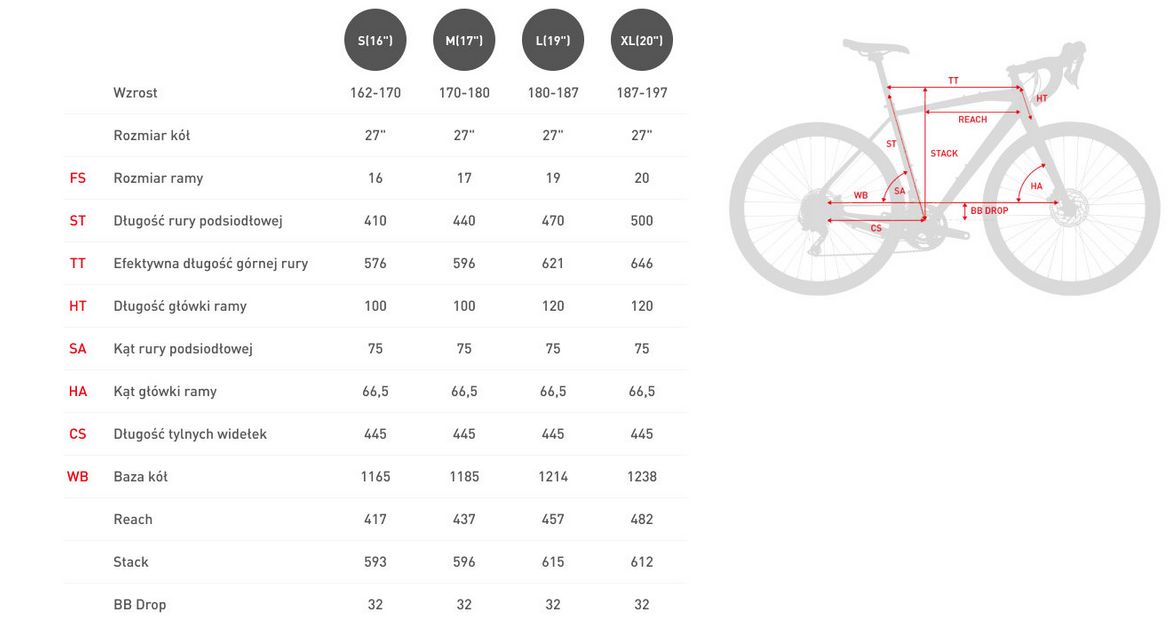
Task: Click the Stack value 593
Action: click(x=375, y=561)
